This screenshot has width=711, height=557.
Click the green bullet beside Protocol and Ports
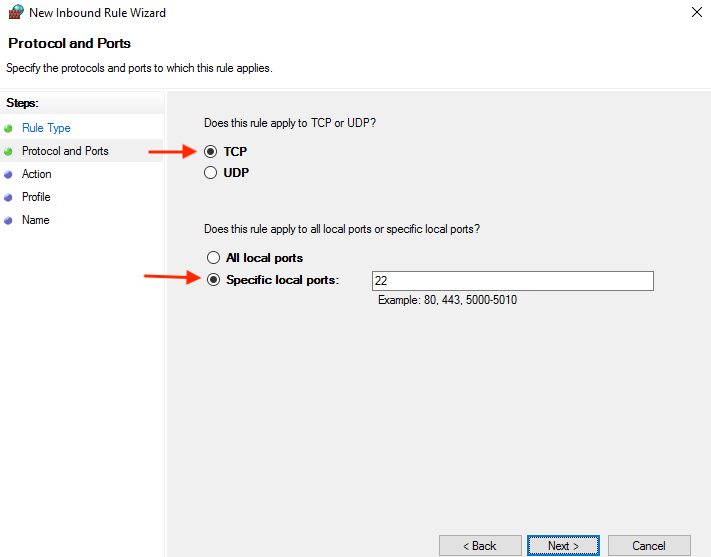(x=8, y=151)
